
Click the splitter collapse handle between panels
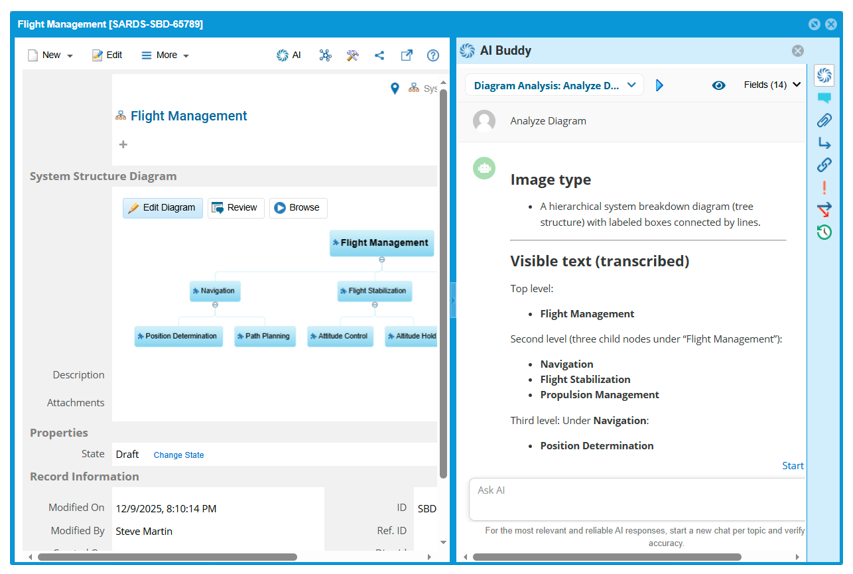point(453,300)
